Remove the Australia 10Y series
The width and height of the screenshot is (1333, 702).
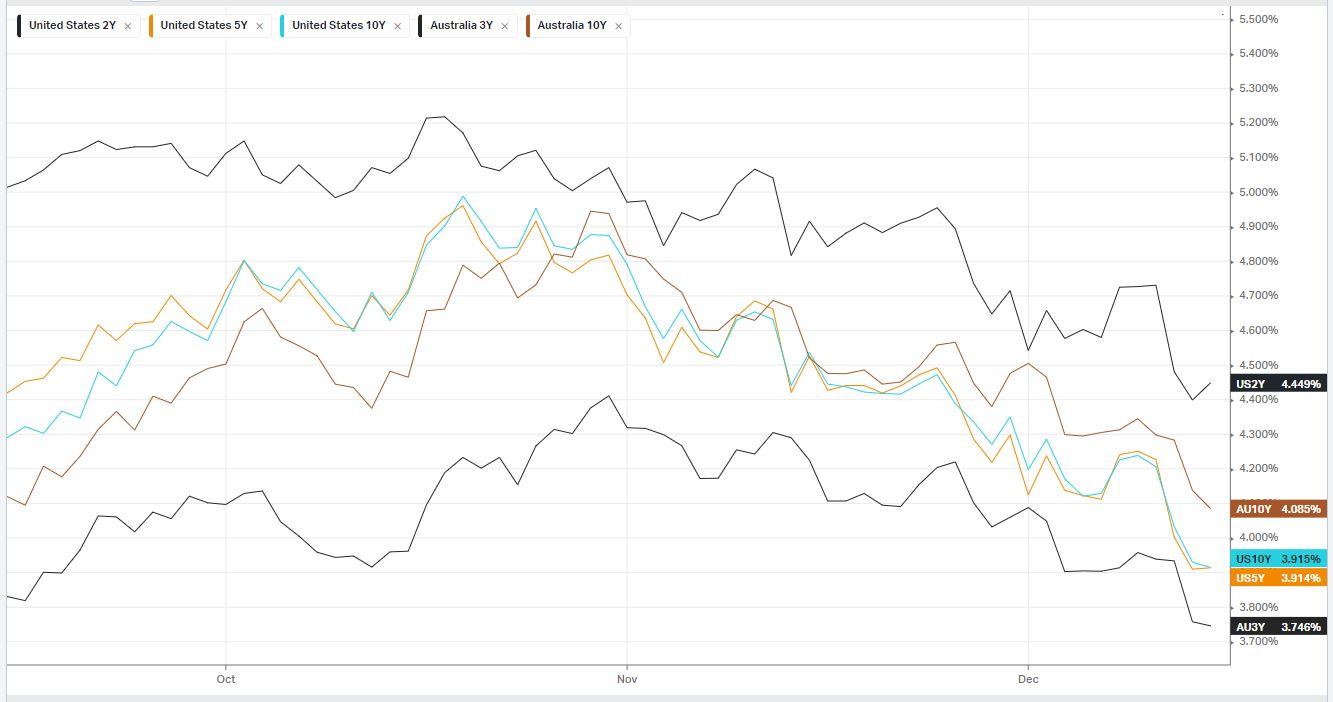click(618, 26)
